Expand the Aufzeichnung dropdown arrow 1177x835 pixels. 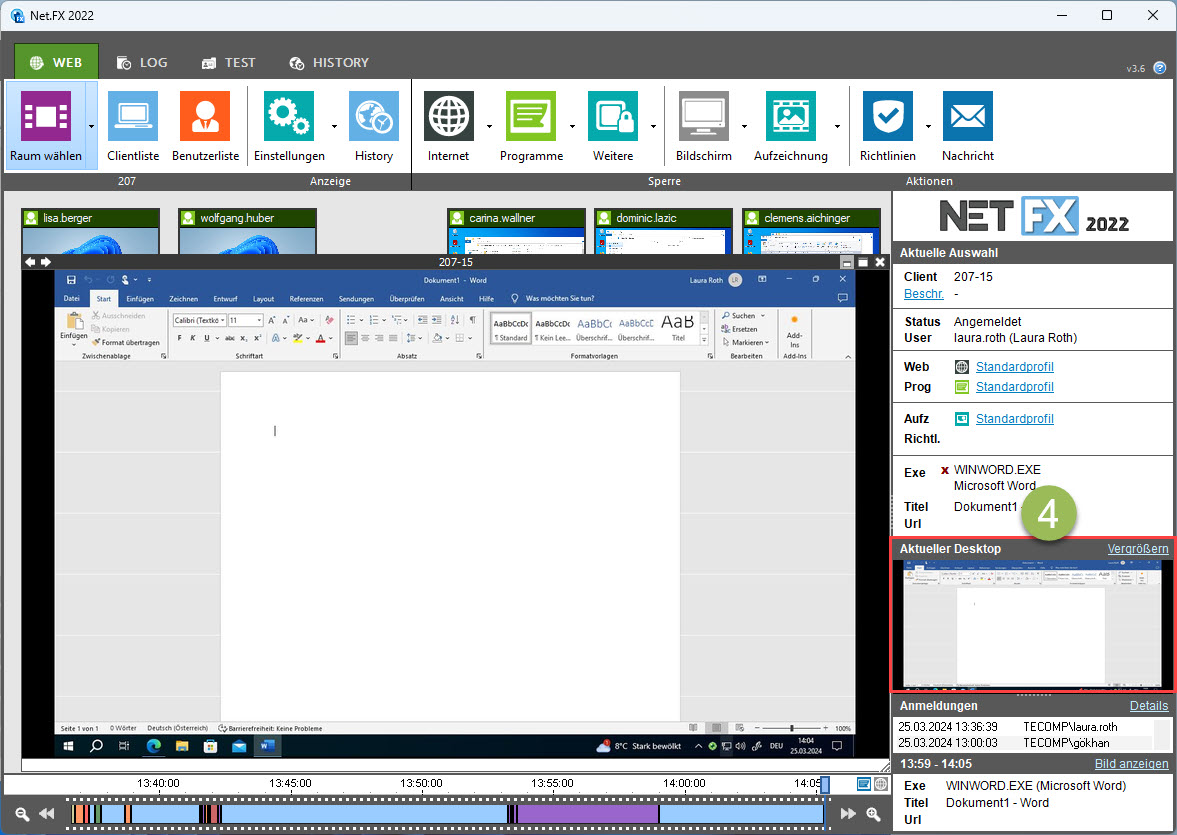[837, 126]
